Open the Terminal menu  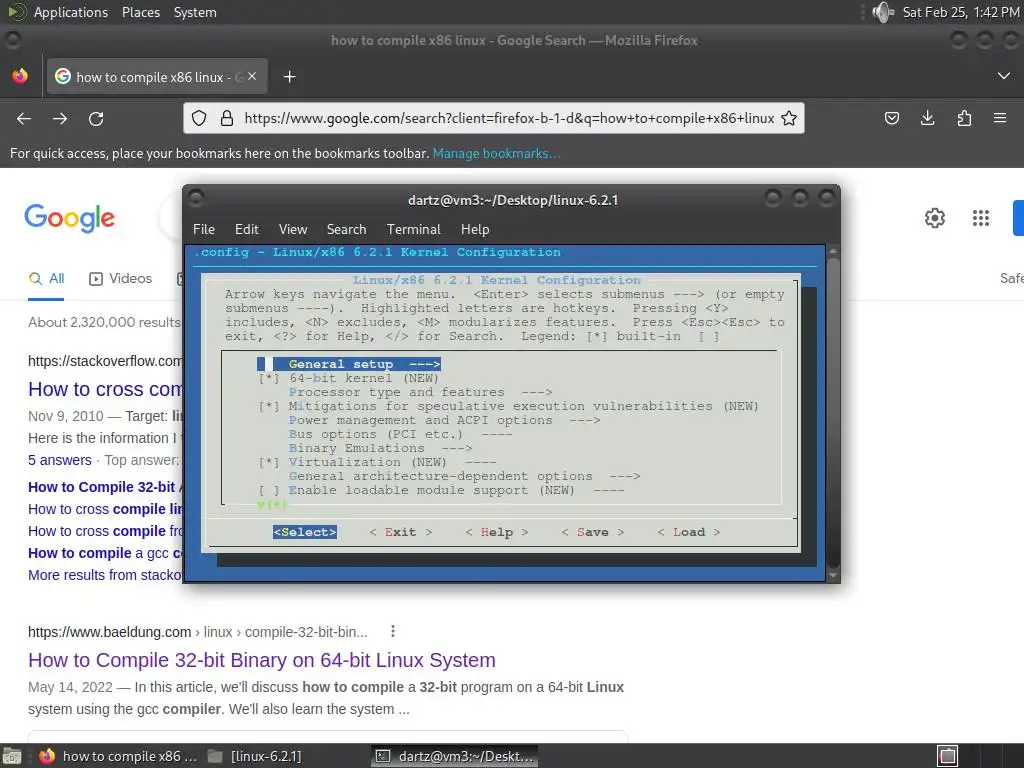413,229
